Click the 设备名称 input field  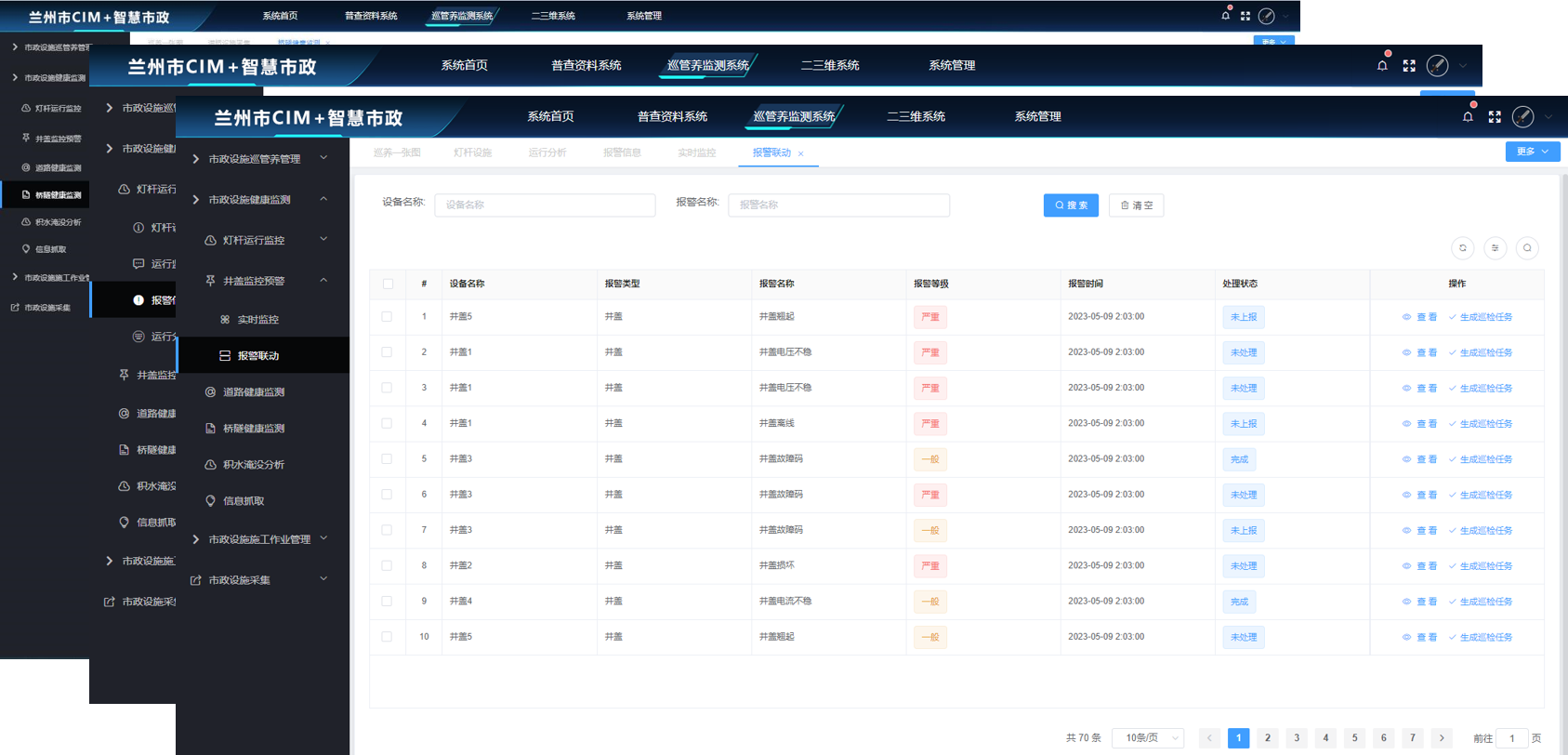pos(545,205)
